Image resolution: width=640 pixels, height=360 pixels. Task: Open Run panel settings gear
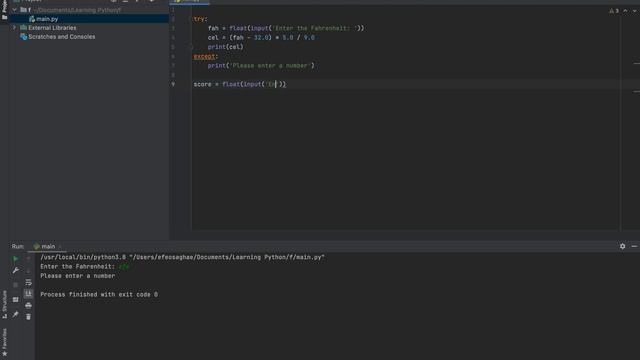point(622,246)
